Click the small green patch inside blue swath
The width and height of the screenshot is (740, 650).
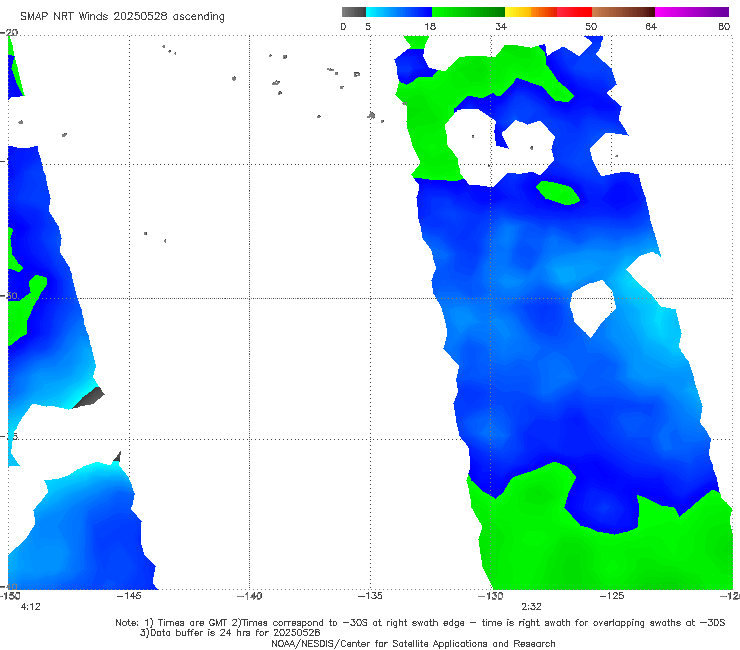point(558,193)
